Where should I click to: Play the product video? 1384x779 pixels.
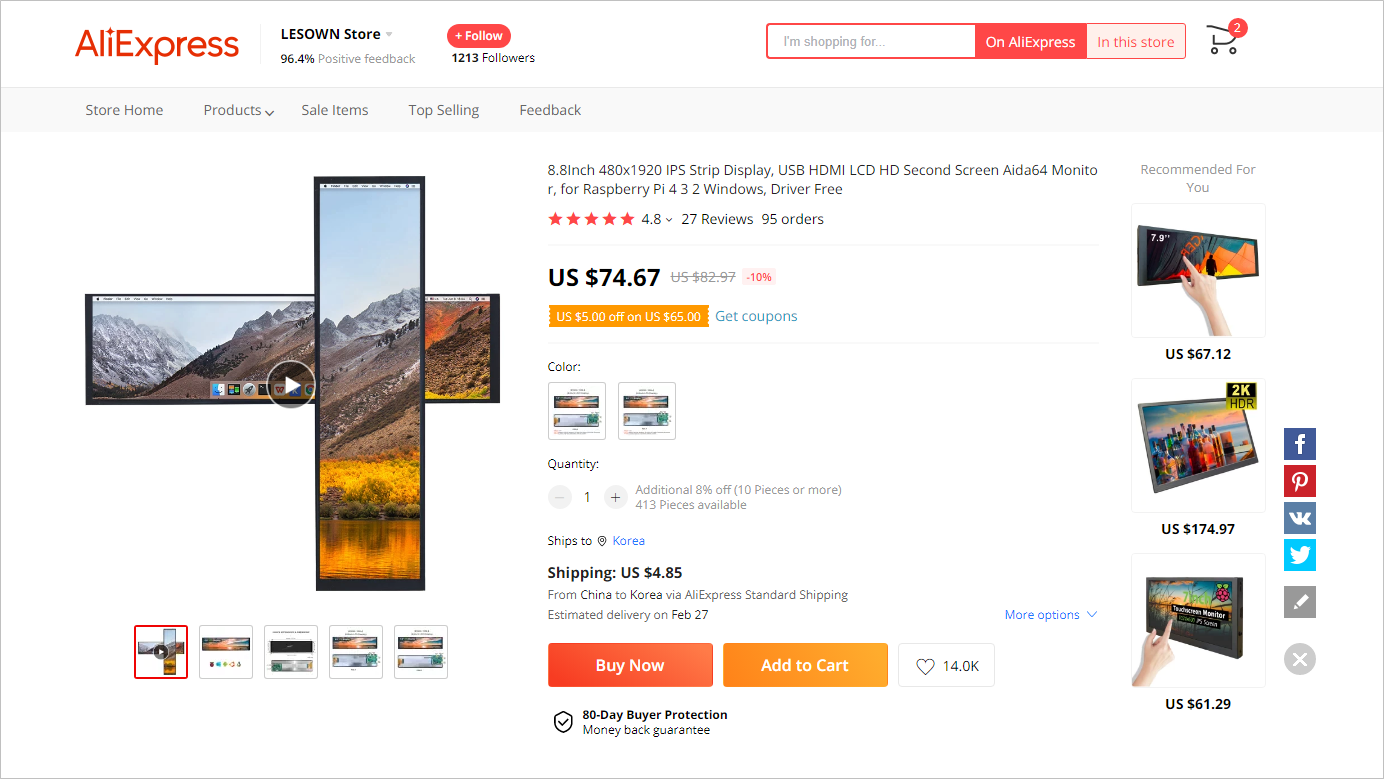(290, 385)
